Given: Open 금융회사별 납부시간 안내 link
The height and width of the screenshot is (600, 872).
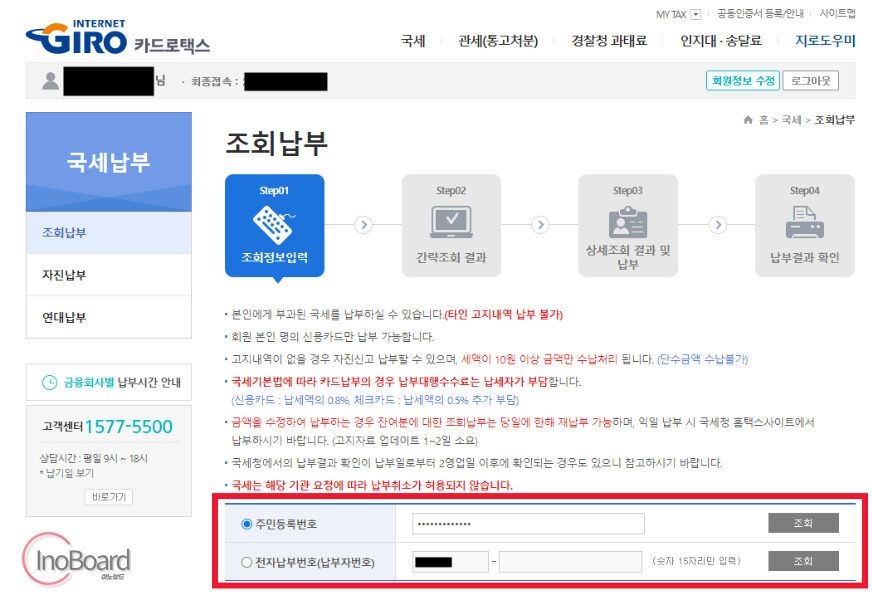Looking at the screenshot, I should pos(108,382).
